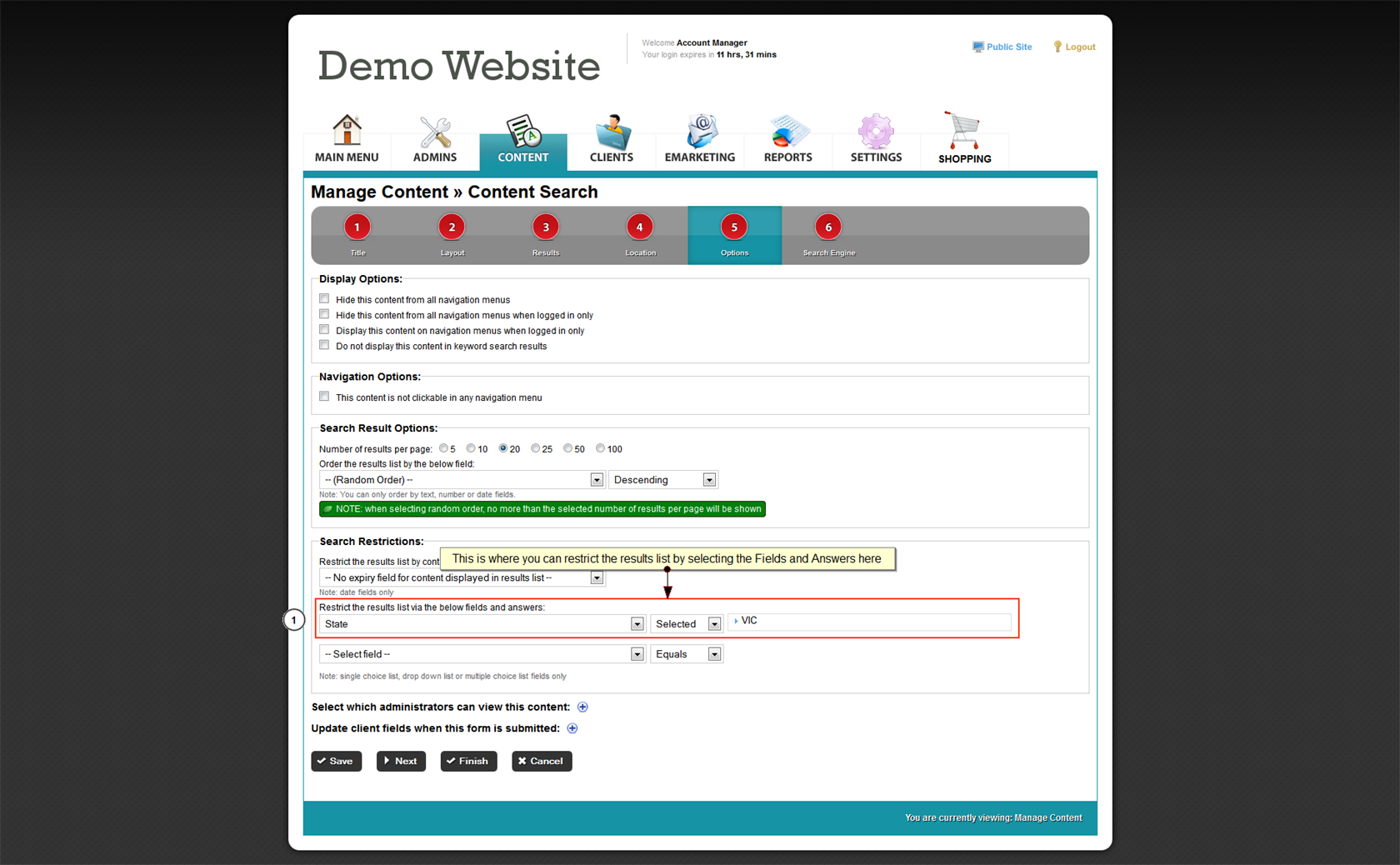1400x865 pixels.
Task: Click the VIC answer field
Action: click(870, 622)
